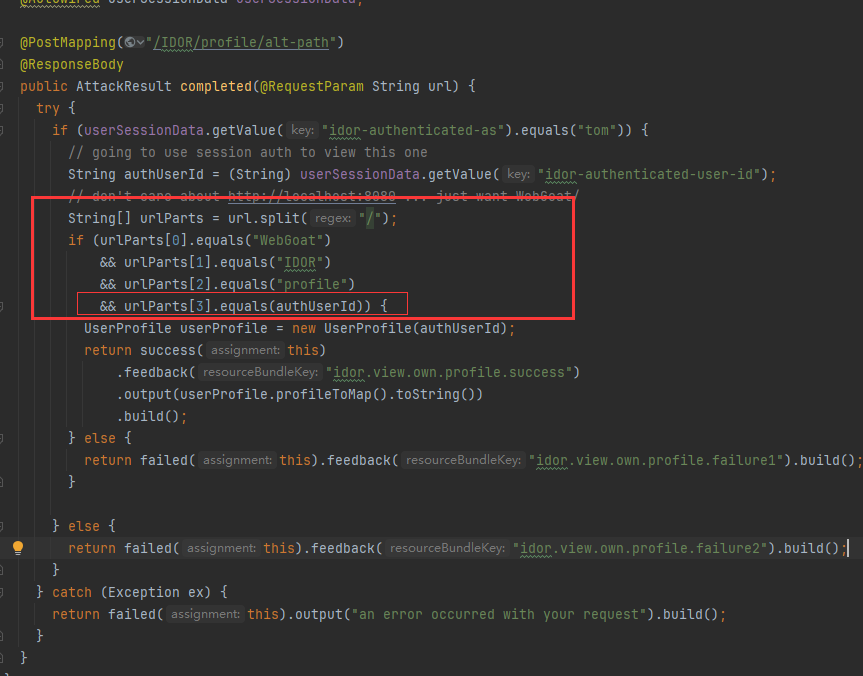Click the "WebGoat" string literal
The image size is (863, 676).
tap(288, 241)
